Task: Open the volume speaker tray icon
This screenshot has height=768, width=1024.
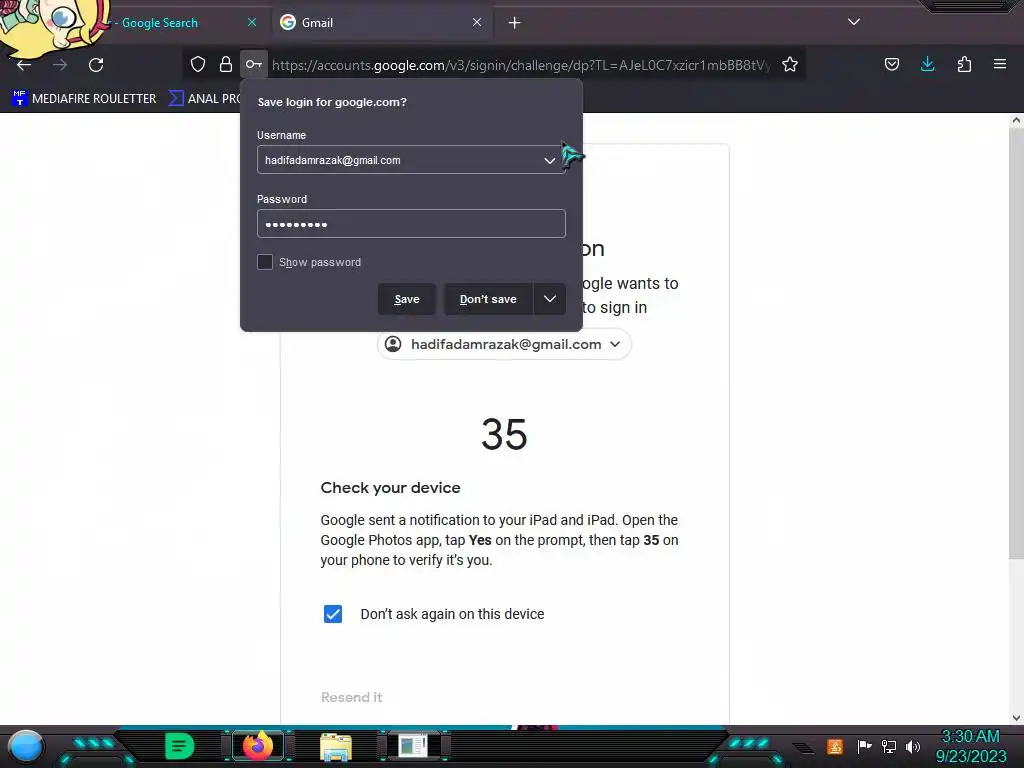Action: 913,746
